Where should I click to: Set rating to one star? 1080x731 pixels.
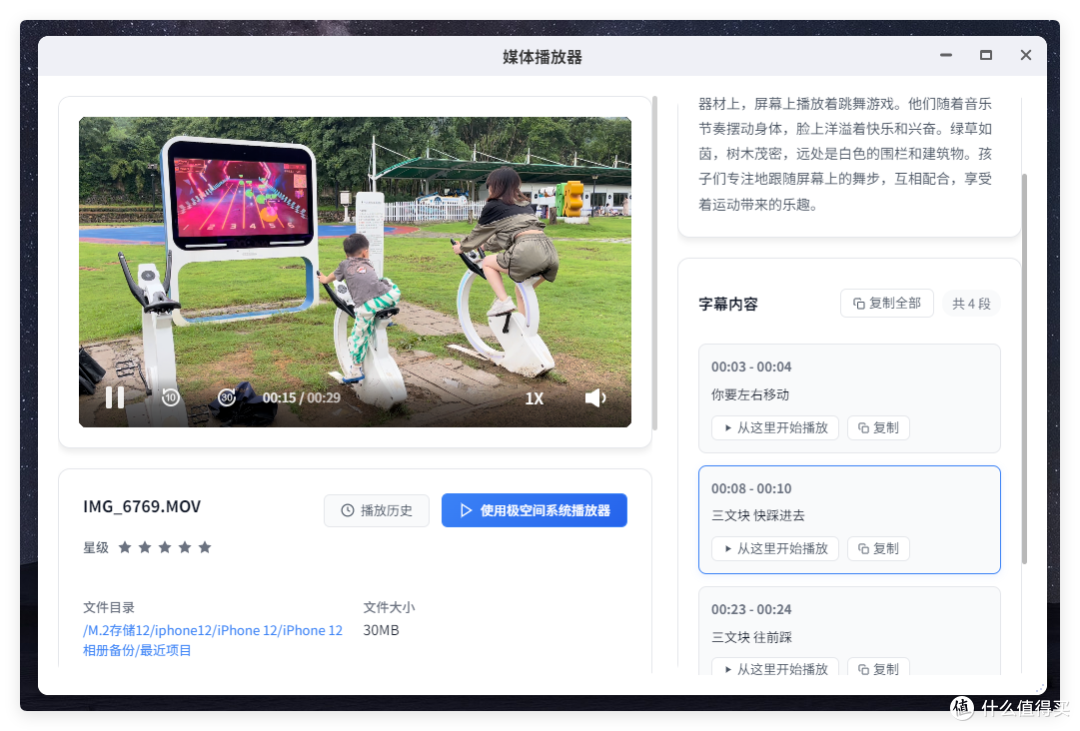tap(125, 547)
